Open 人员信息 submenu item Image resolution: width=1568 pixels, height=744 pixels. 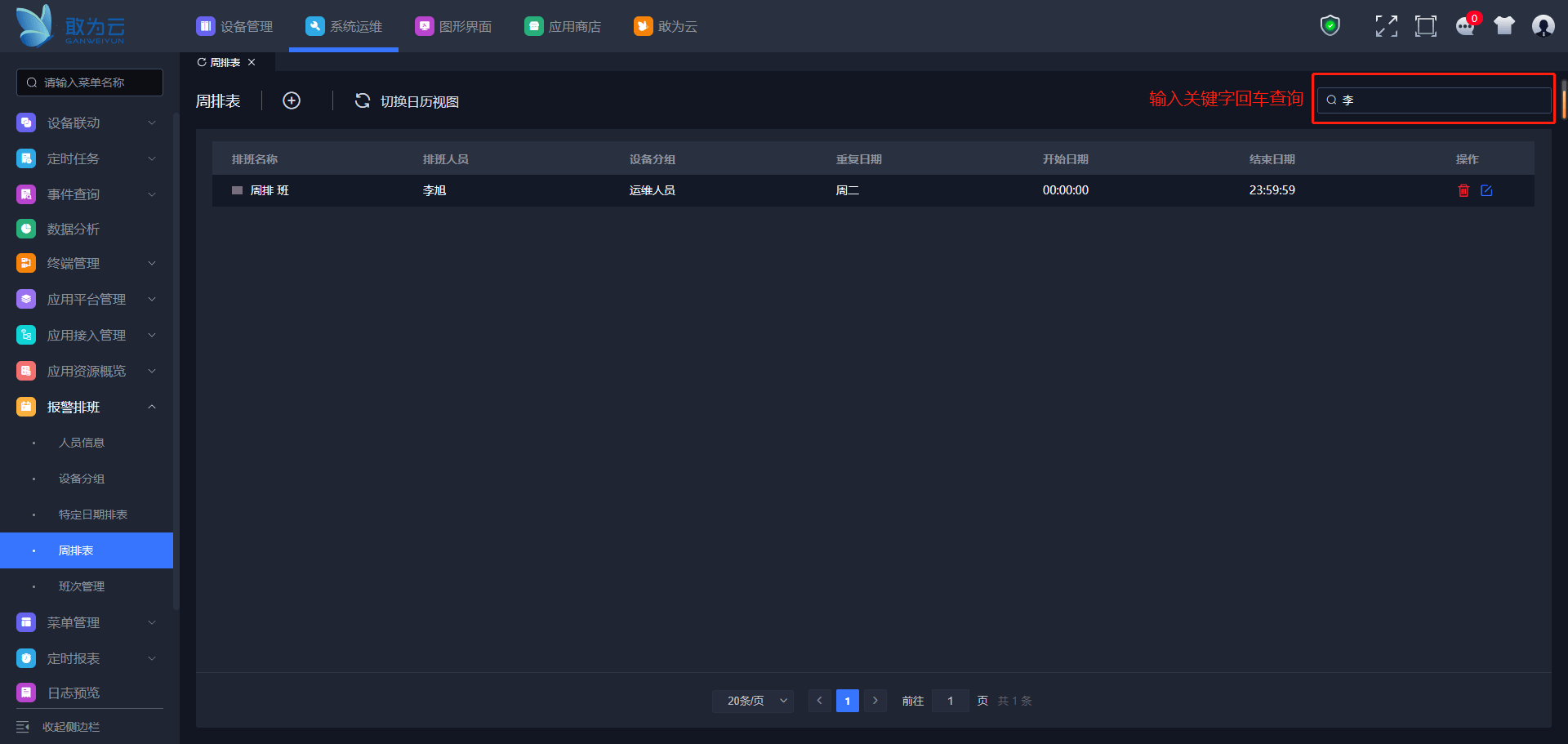[x=82, y=443]
